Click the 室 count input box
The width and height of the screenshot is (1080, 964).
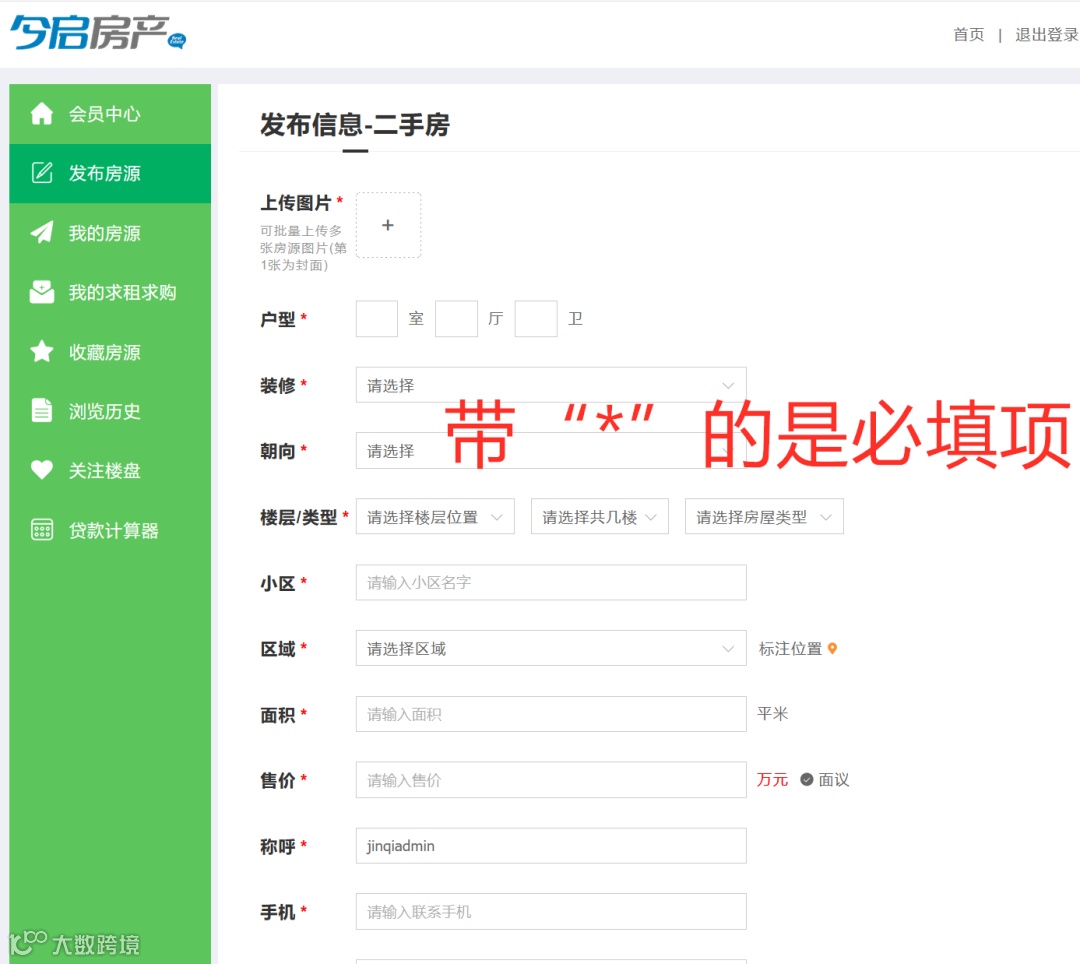(x=377, y=318)
